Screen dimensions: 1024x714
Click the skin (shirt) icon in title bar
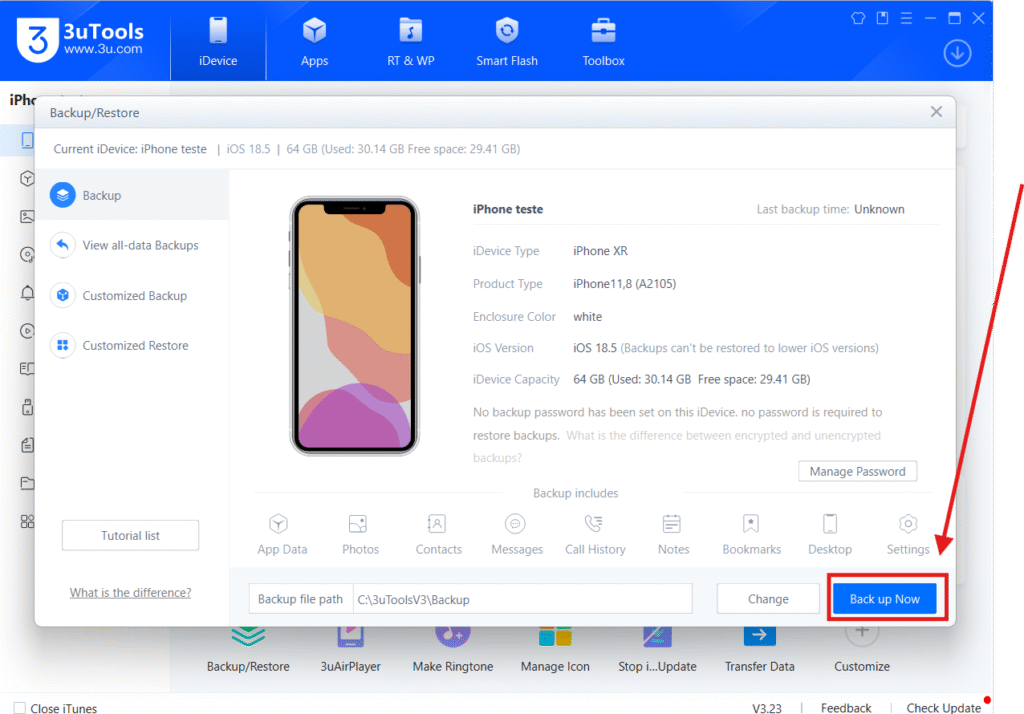(858, 18)
